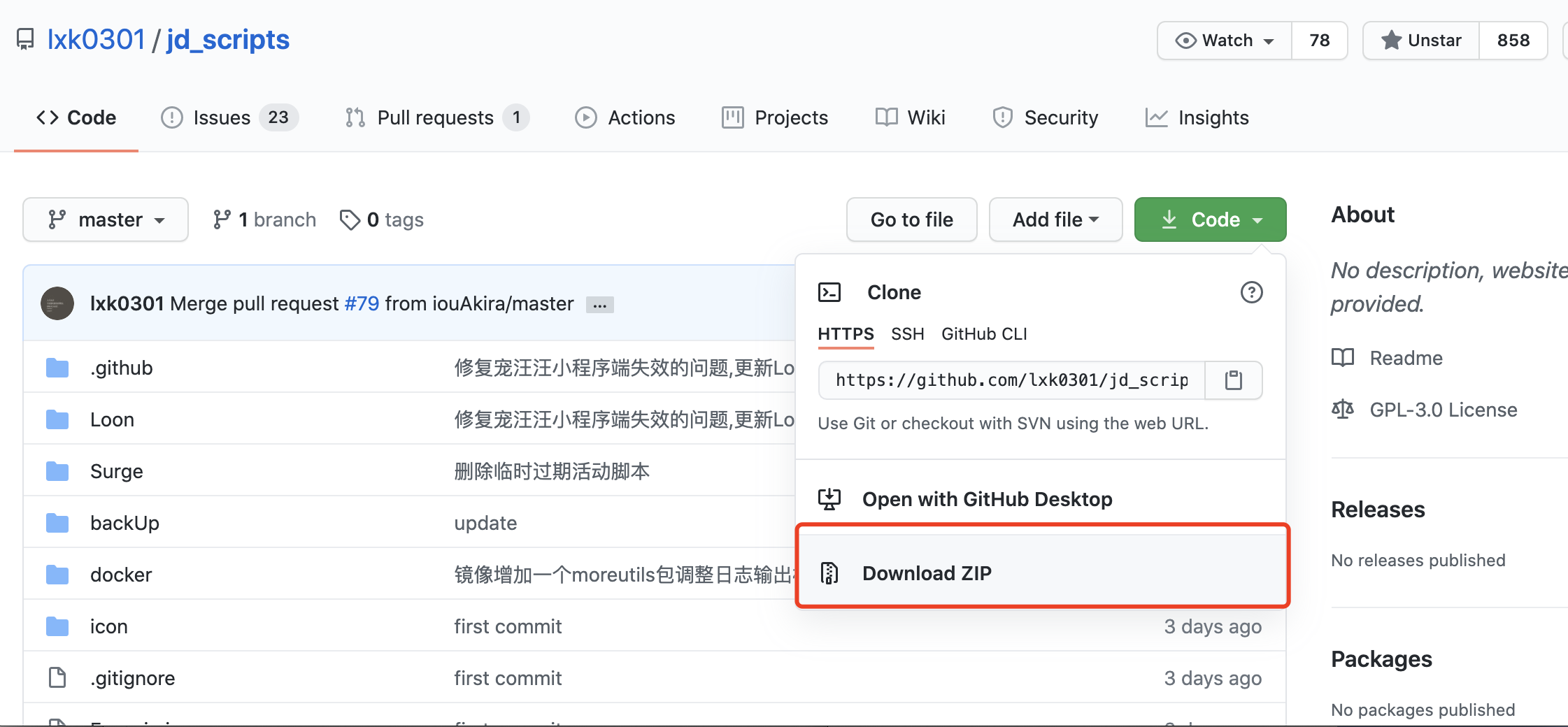Click the Go to file button
The image size is (1568, 727).
coord(911,219)
